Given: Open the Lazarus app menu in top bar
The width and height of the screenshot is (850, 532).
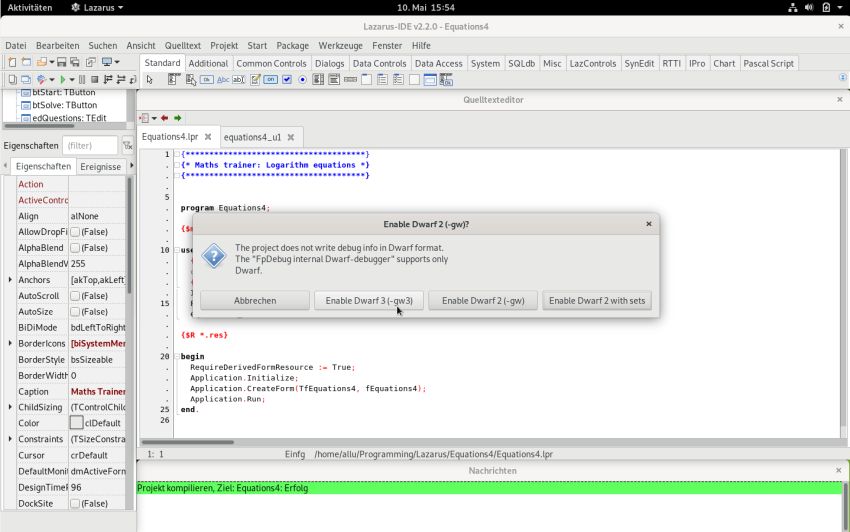Looking at the screenshot, I should [98, 8].
